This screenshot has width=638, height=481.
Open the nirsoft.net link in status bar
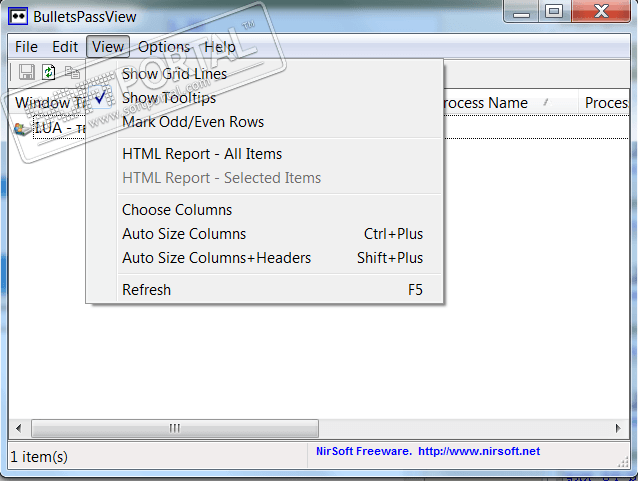479,452
